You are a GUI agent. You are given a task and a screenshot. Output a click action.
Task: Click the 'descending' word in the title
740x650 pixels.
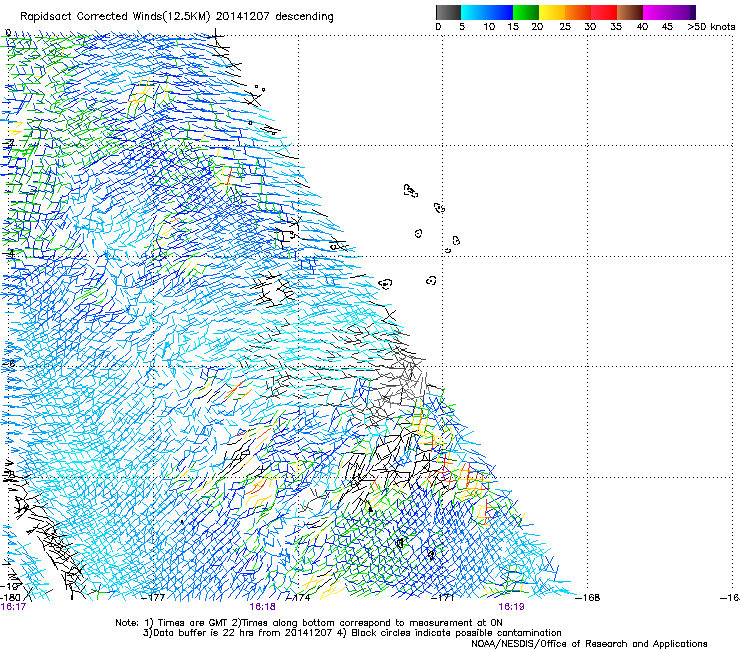[x=304, y=17]
